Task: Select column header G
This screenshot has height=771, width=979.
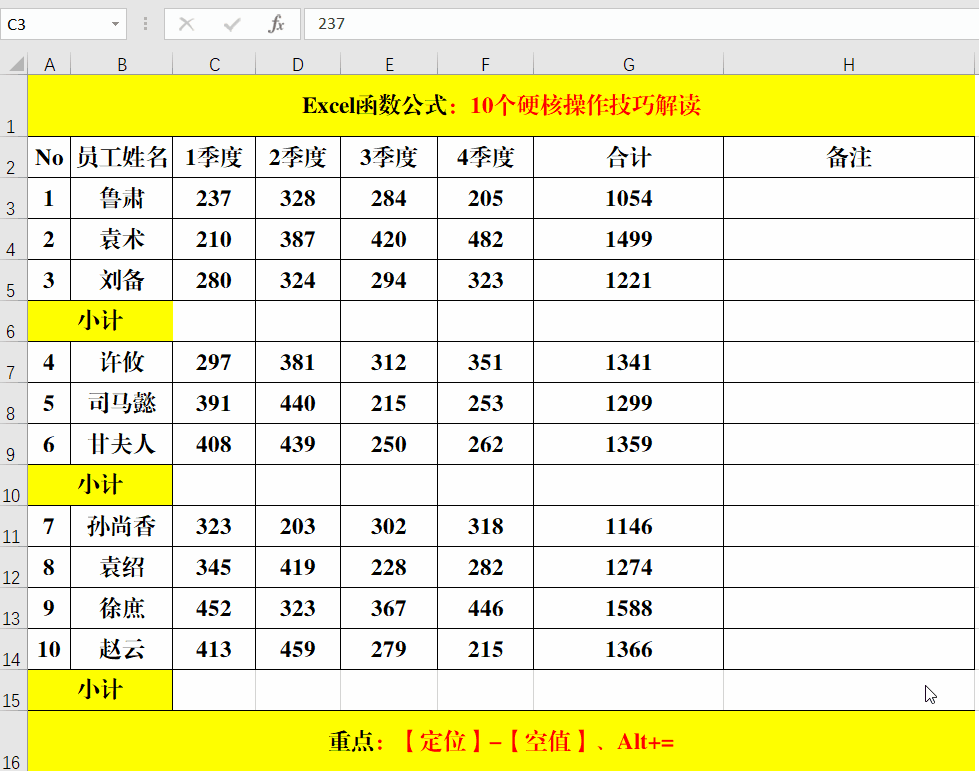Action: (628, 63)
